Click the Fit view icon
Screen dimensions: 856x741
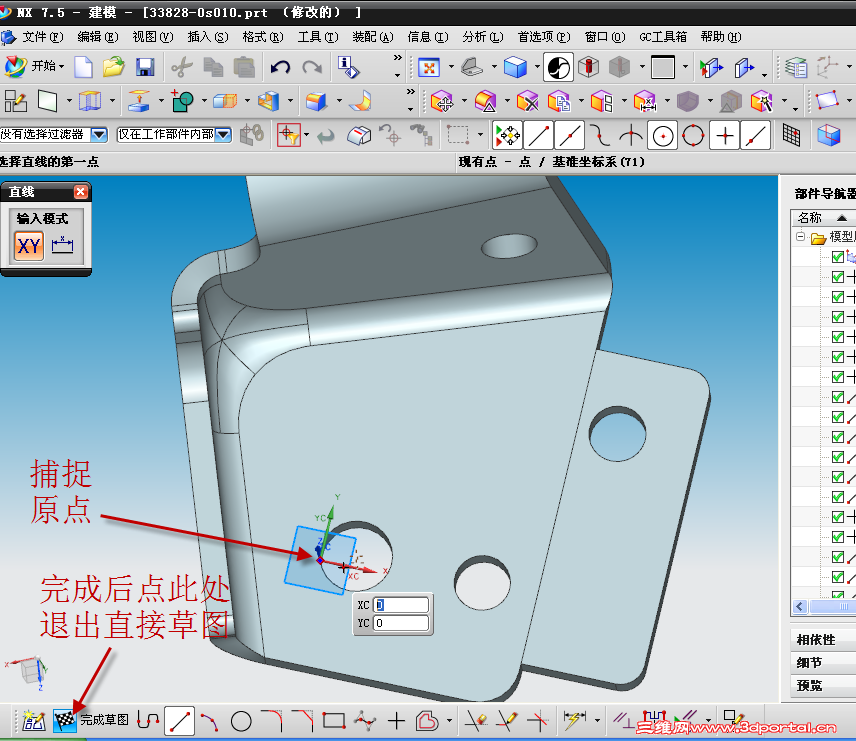429,68
